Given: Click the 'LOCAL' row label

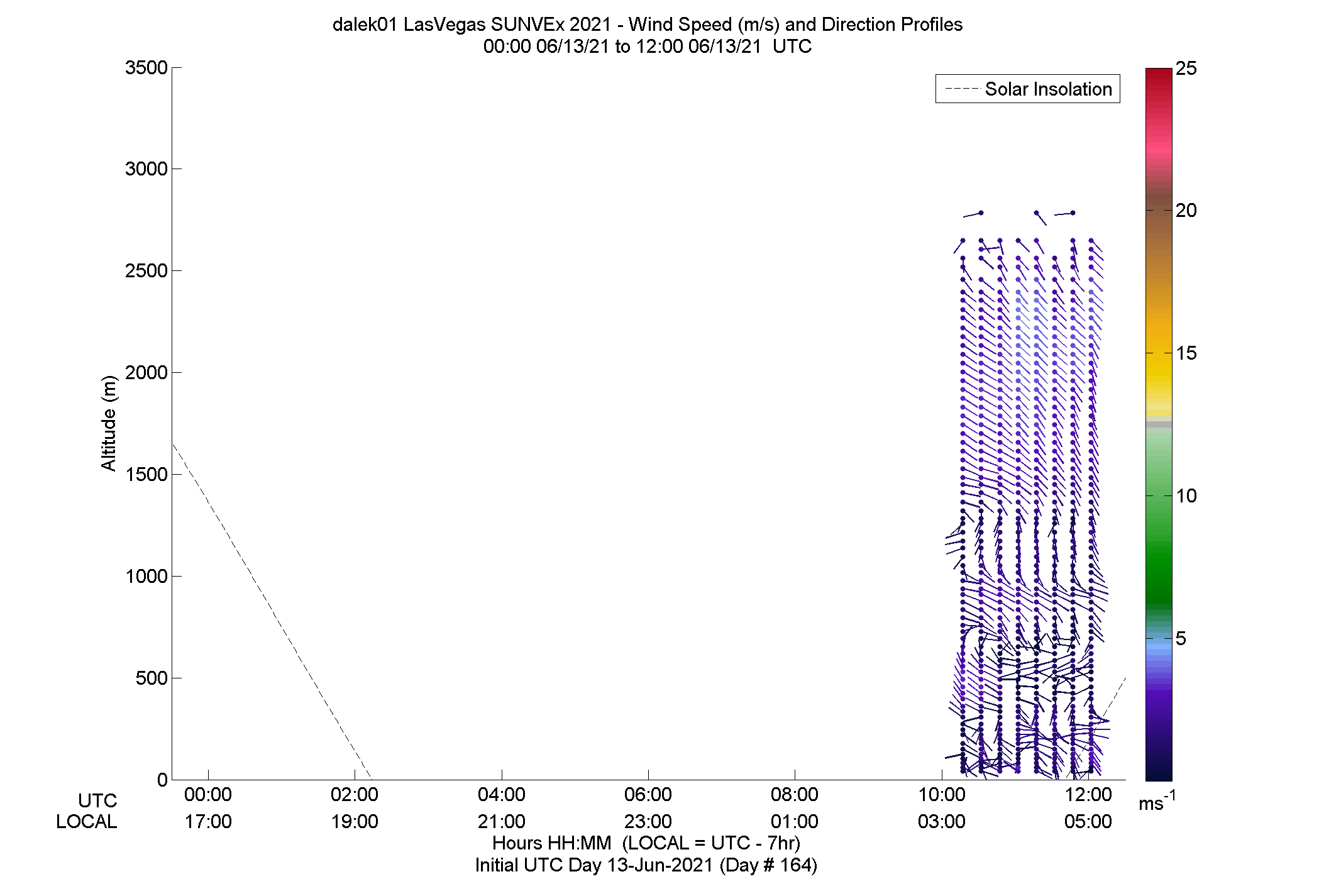Looking at the screenshot, I should 87,822.
